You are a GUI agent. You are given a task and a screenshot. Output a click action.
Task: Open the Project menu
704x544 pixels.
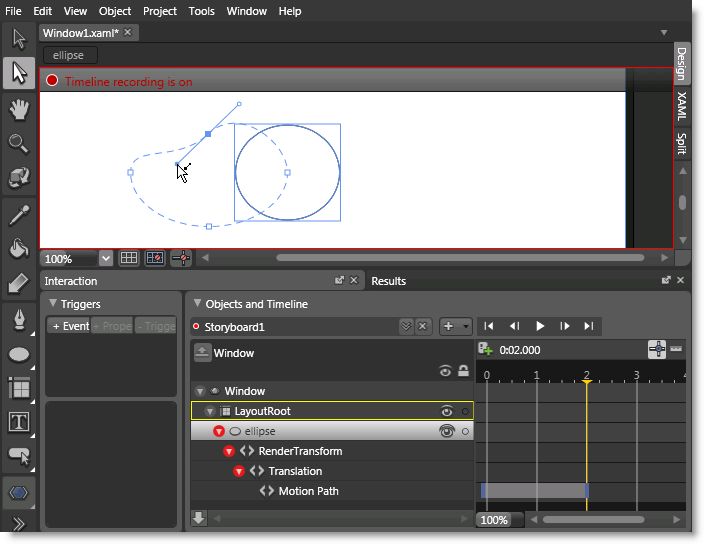pos(160,11)
